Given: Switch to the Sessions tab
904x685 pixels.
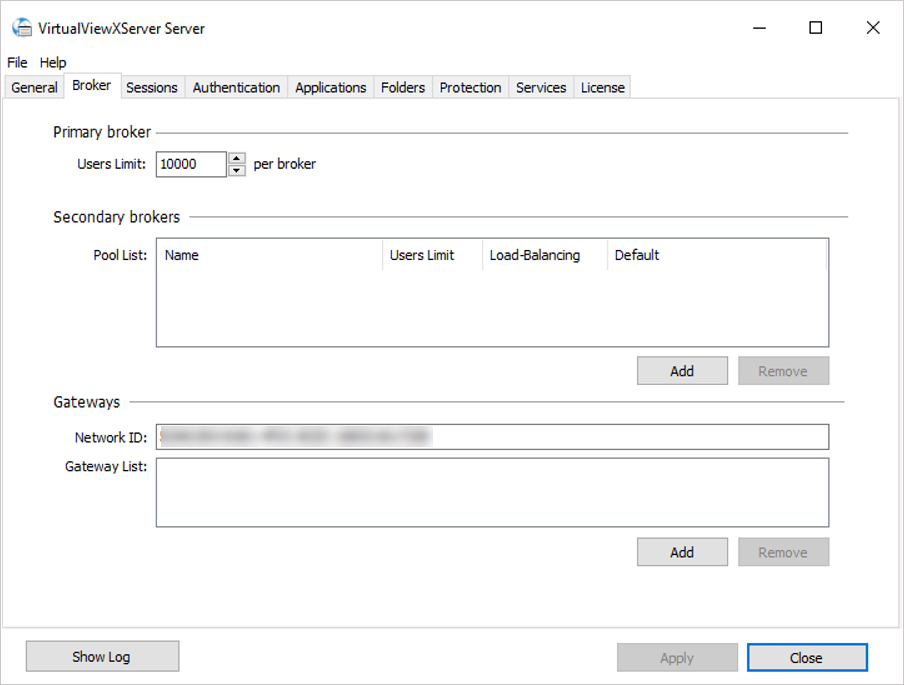Looking at the screenshot, I should [152, 87].
